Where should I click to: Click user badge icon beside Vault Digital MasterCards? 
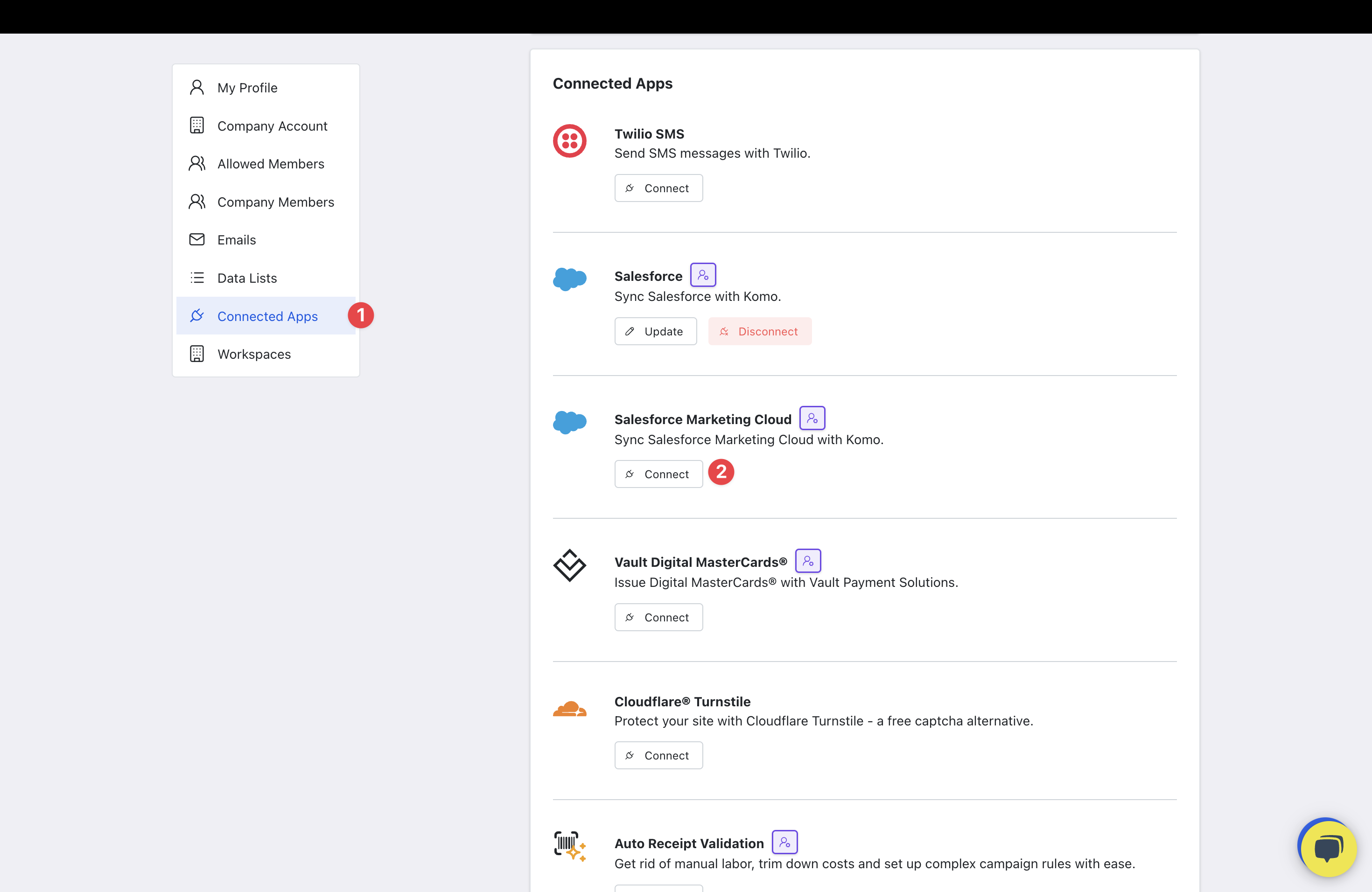pyautogui.click(x=808, y=561)
